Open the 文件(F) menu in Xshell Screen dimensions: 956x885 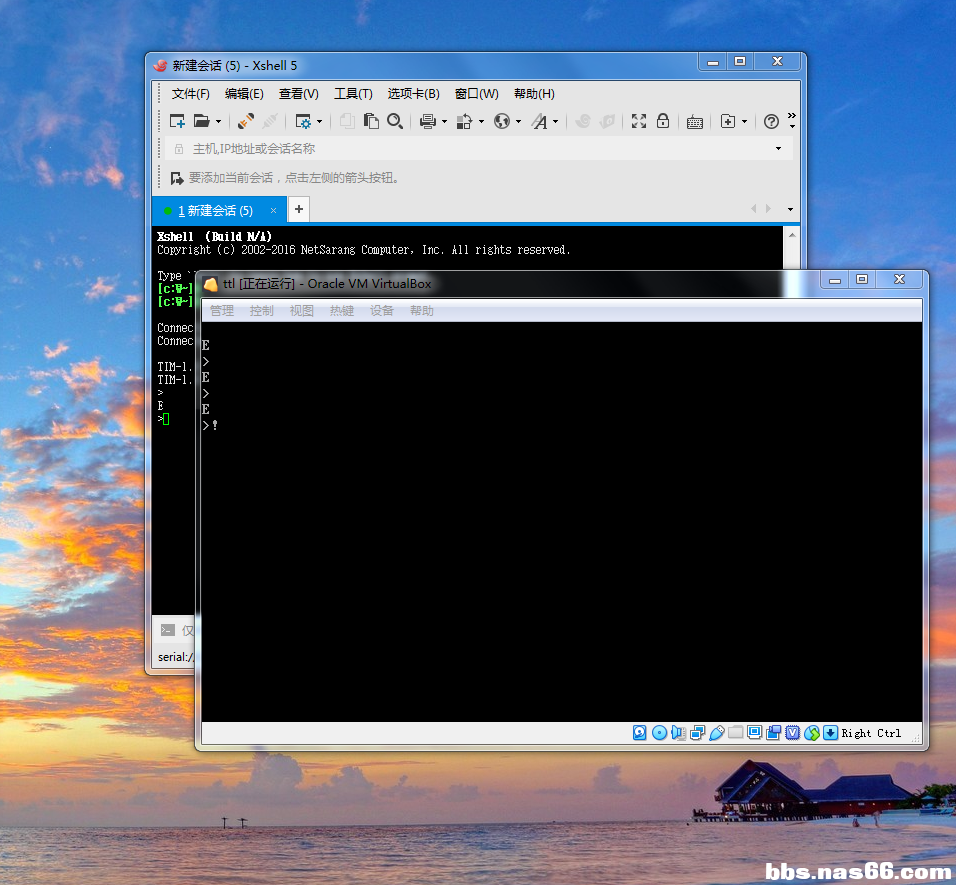(191, 94)
